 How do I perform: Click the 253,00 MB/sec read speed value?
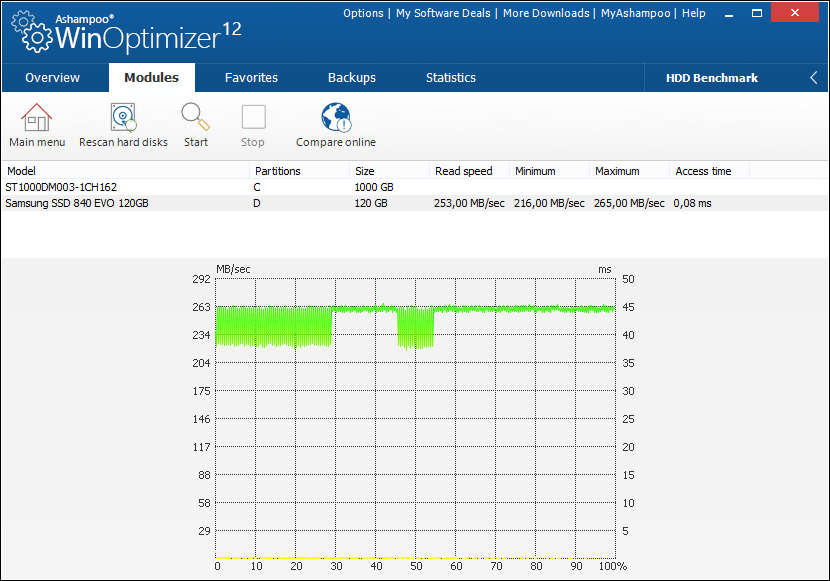(x=469, y=203)
